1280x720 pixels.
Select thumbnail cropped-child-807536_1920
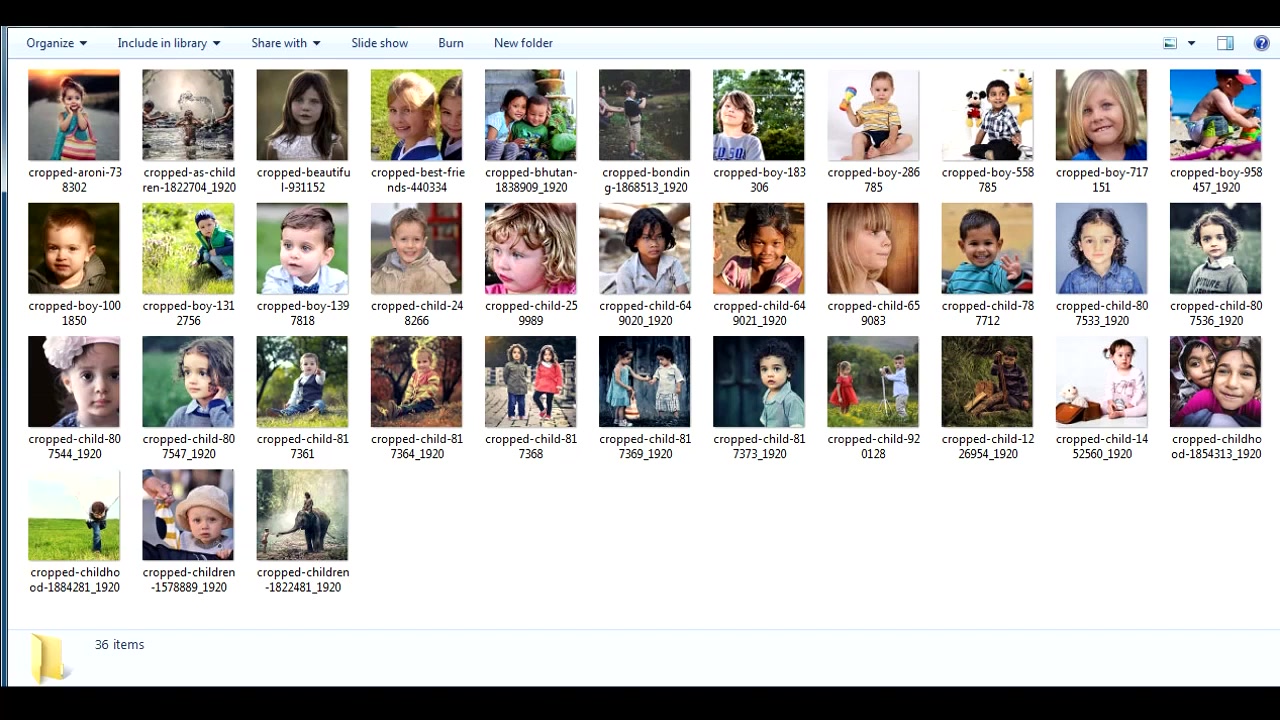[1215, 248]
